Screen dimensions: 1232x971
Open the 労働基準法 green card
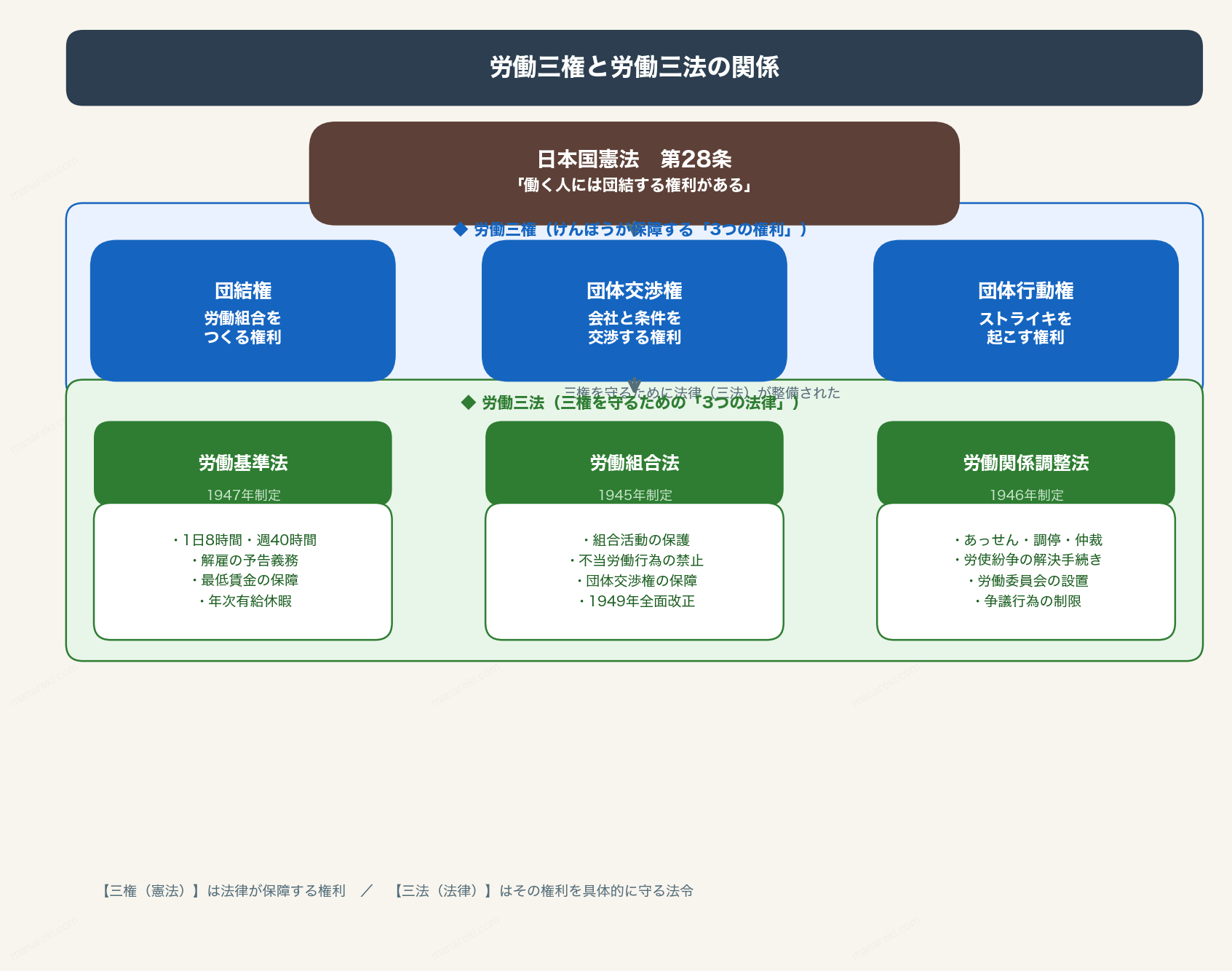(x=242, y=462)
